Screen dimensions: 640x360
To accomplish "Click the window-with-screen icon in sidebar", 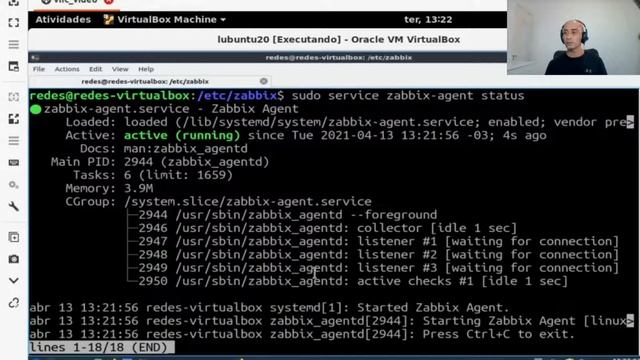I will tap(13, 66).
